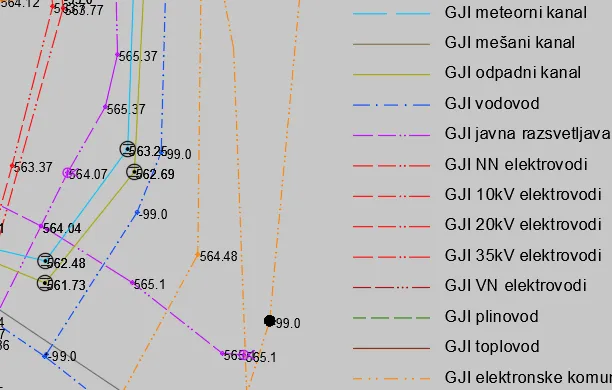Select the 'GJI toplovod' legend label
The height and width of the screenshot is (390, 612).
(492, 347)
